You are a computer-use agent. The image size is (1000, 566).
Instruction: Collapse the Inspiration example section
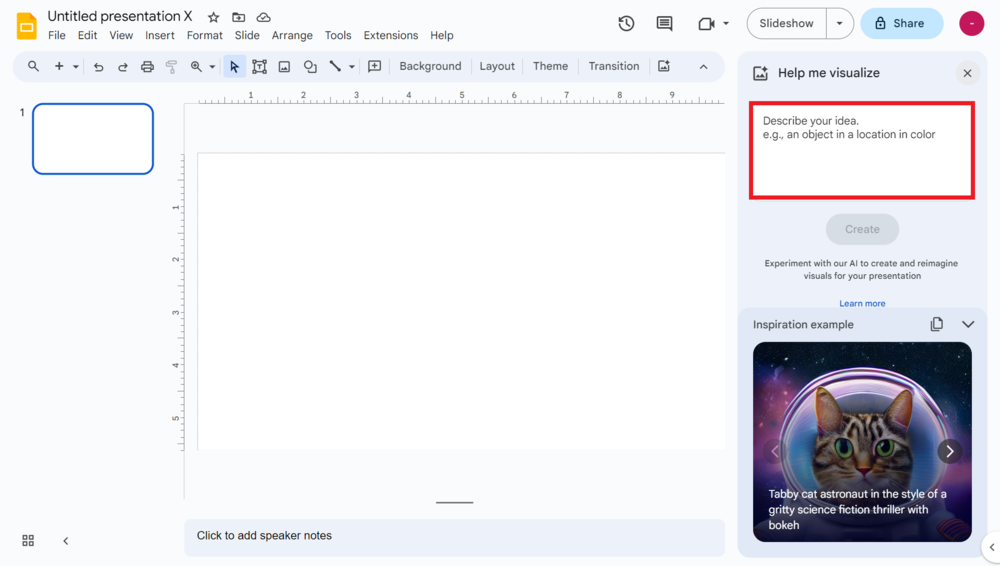point(967,324)
